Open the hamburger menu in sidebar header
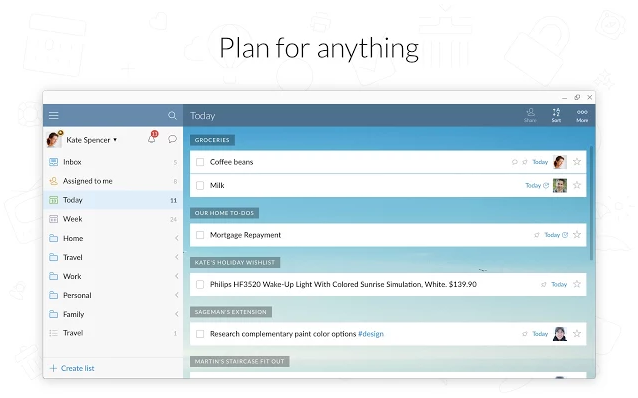 (54, 116)
